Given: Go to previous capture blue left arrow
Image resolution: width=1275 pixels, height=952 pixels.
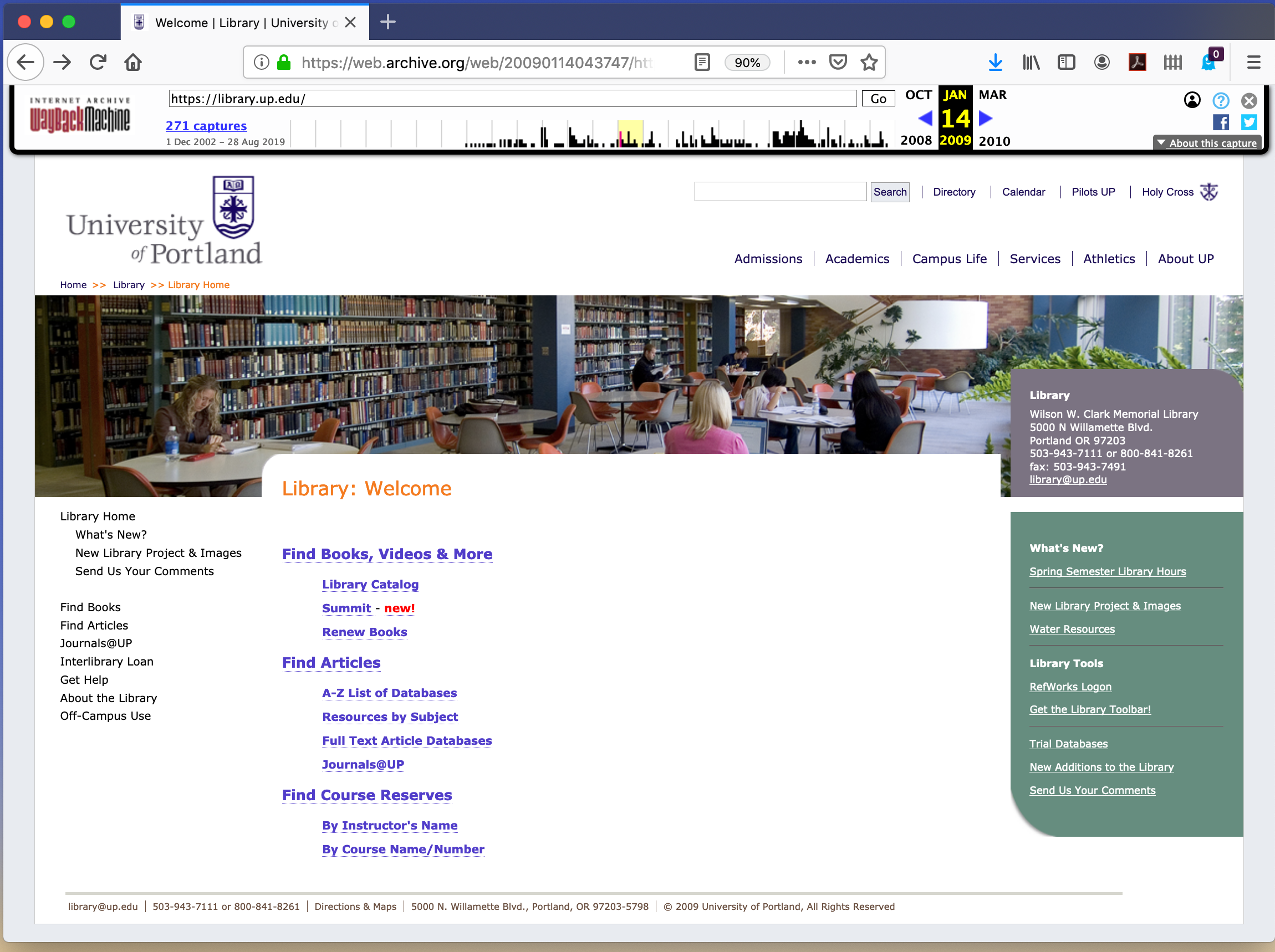Looking at the screenshot, I should 925,118.
